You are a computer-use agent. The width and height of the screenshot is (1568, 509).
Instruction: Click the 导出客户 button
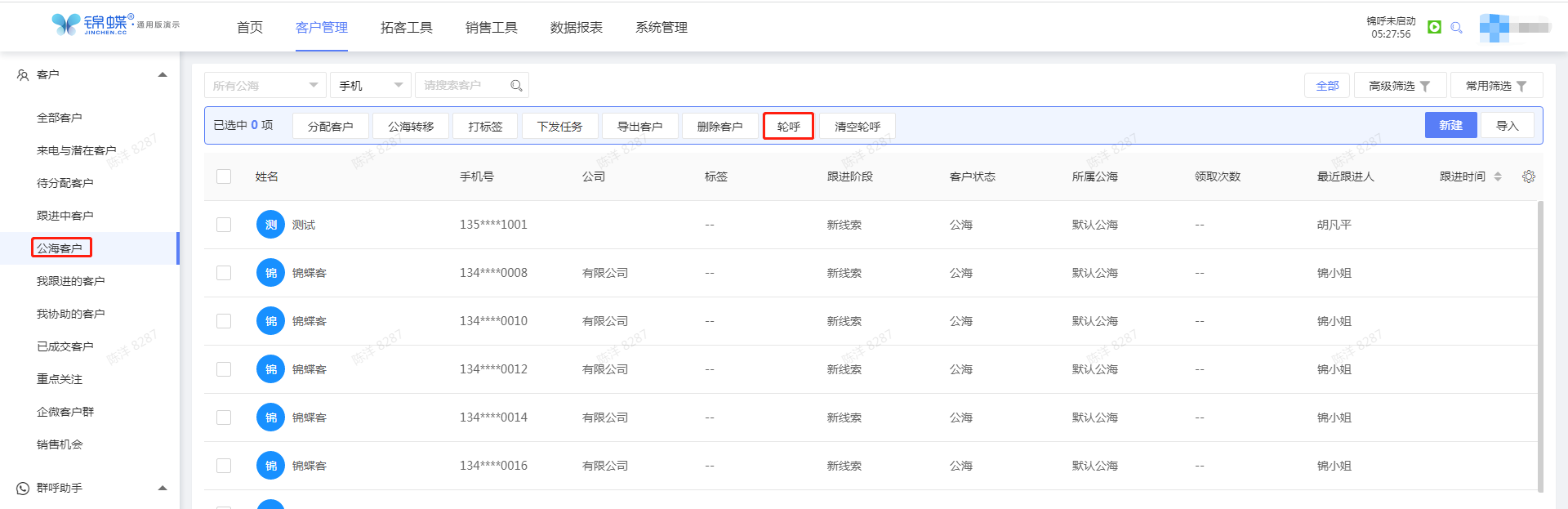tap(640, 126)
